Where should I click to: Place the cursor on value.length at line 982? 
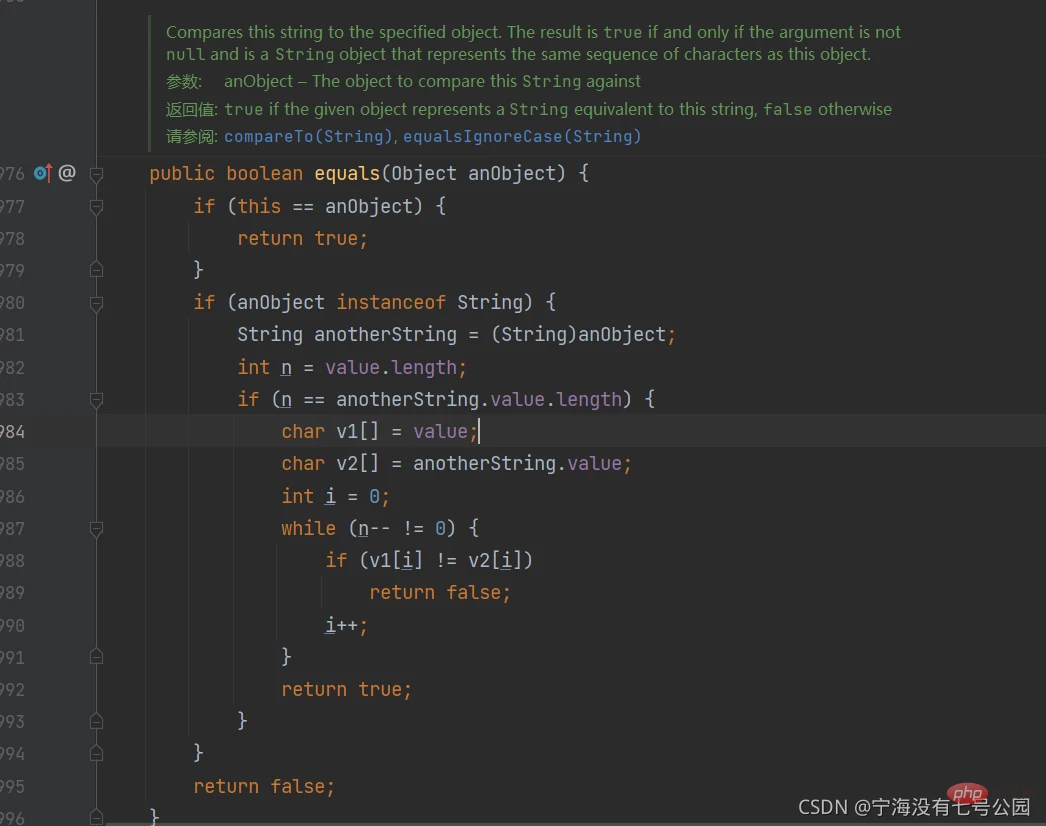coord(395,367)
